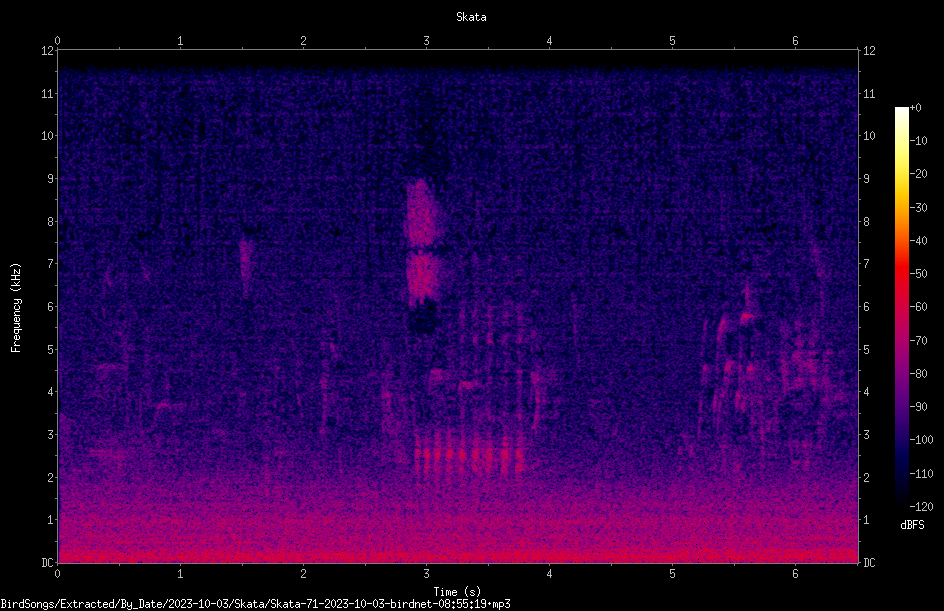
Task: Click the "-120" value on the color scale
Action: (921, 507)
